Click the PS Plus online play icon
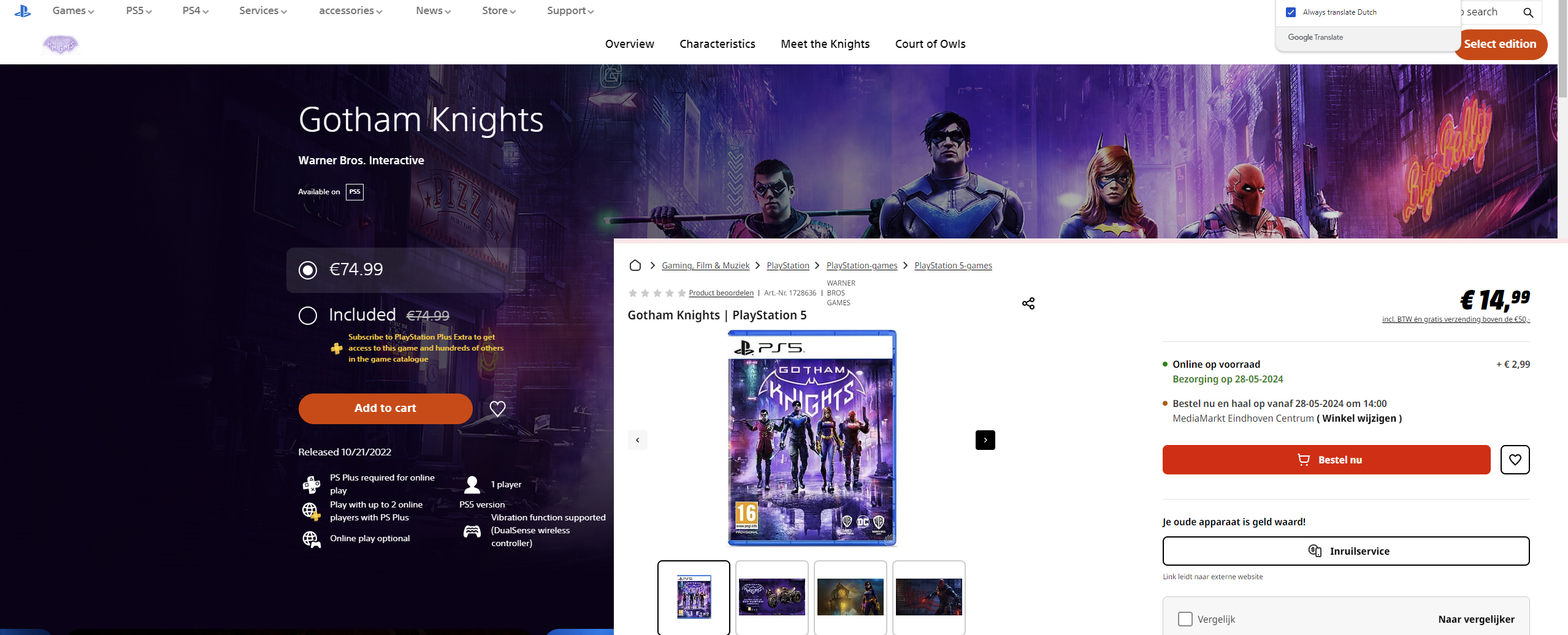 point(312,484)
